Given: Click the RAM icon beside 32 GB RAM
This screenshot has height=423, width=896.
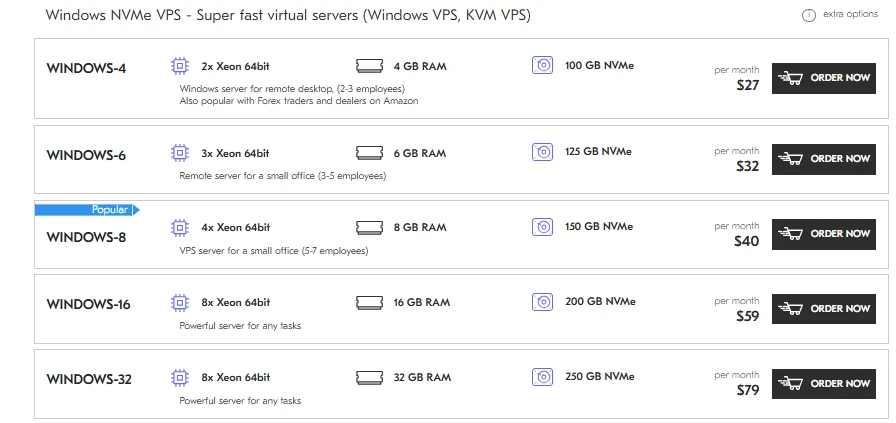Looking at the screenshot, I should tap(370, 378).
